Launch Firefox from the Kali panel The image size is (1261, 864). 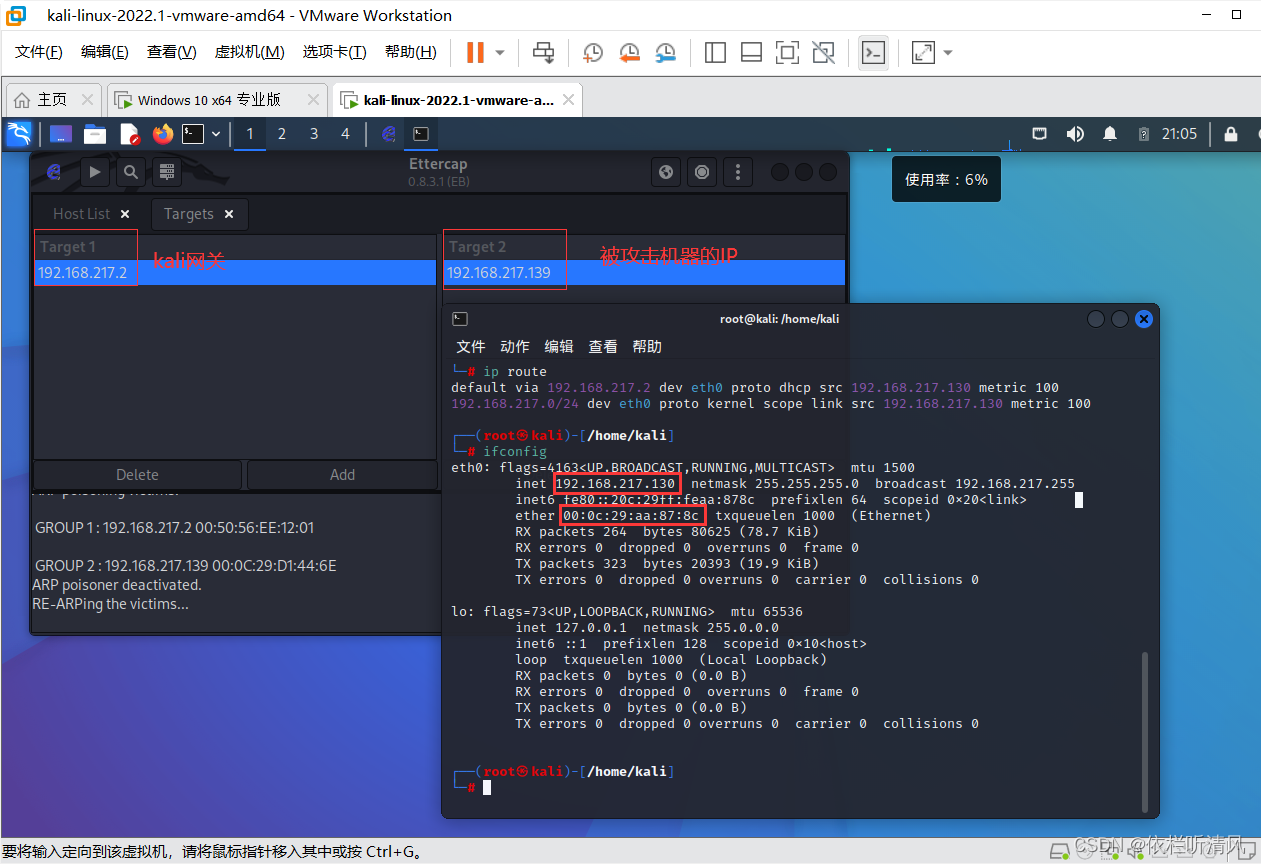click(x=162, y=133)
